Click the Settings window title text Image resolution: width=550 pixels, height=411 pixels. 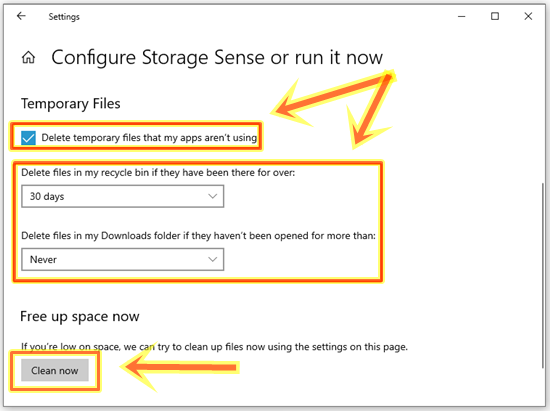[64, 16]
